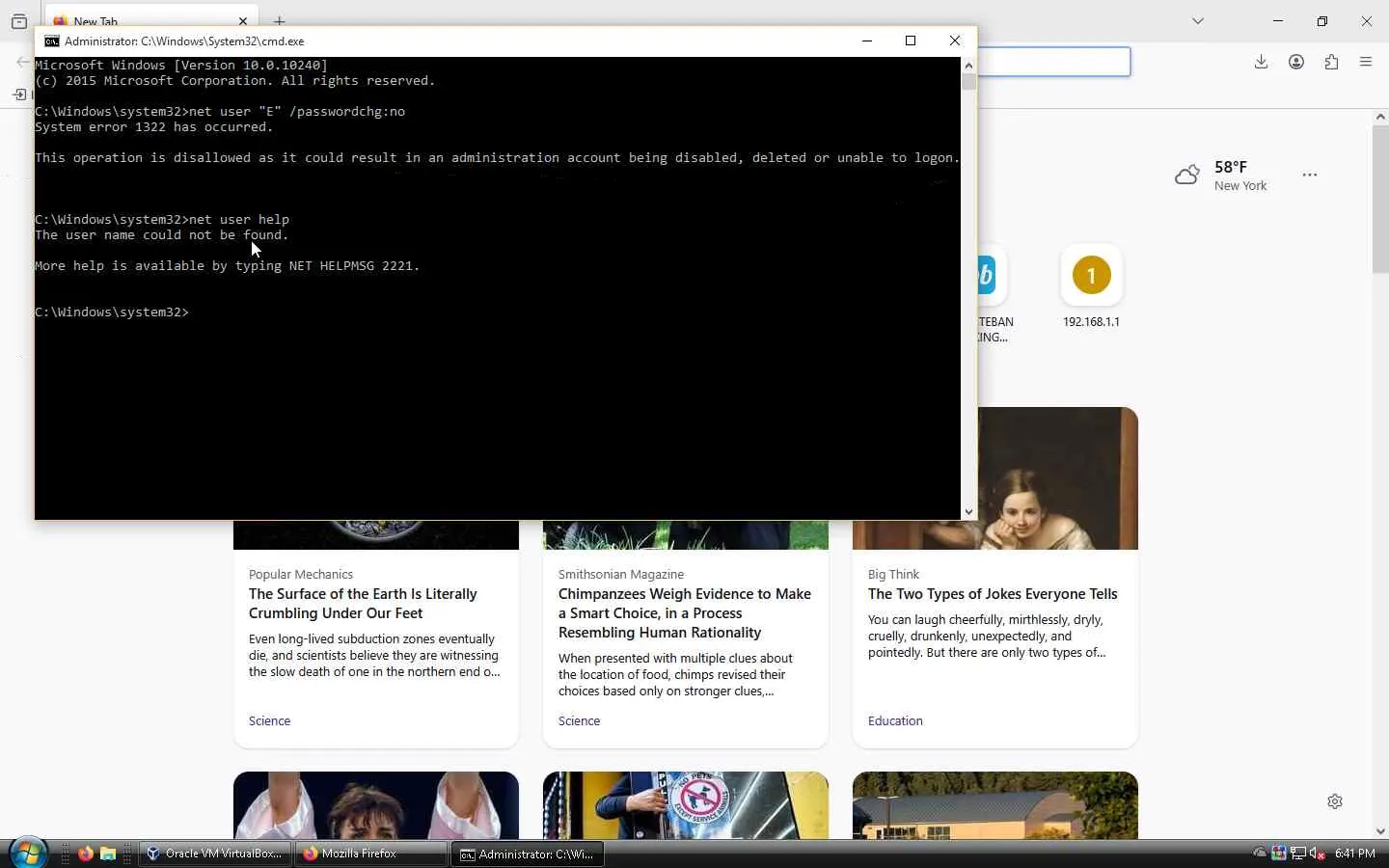The image size is (1389, 868).
Task: Maximize the Administrator cmd window
Action: (911, 41)
